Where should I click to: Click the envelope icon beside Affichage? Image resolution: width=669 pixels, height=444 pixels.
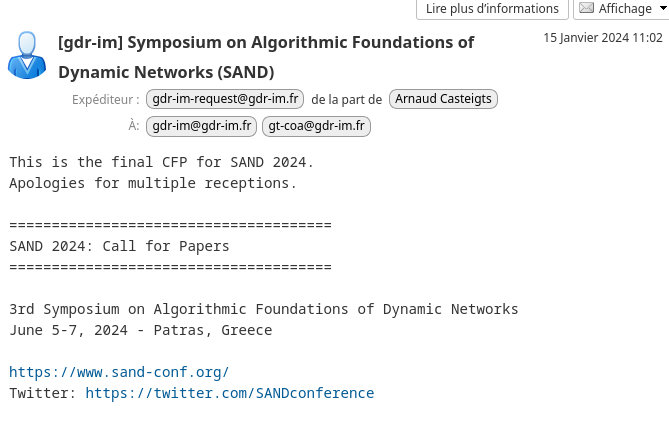pos(587,8)
